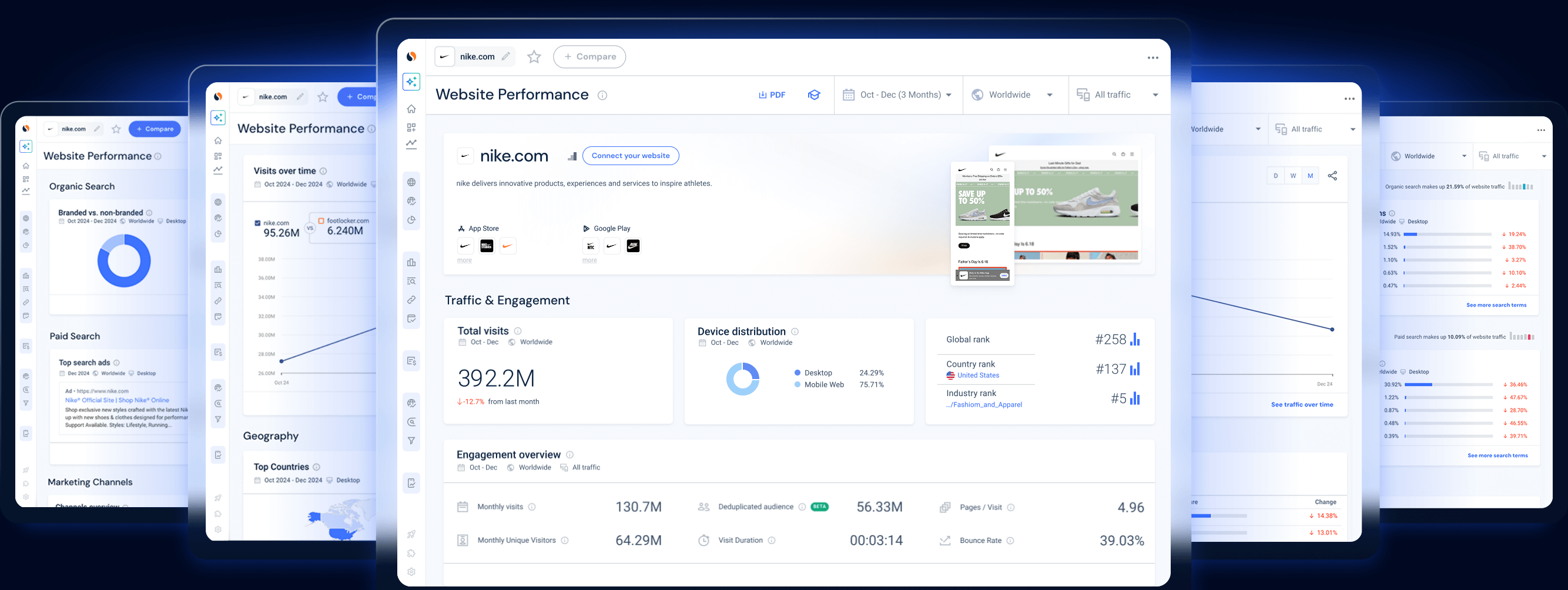The width and height of the screenshot is (1568, 590).
Task: Uncheck the nike.com checkbox in Visits over time
Action: (x=257, y=223)
